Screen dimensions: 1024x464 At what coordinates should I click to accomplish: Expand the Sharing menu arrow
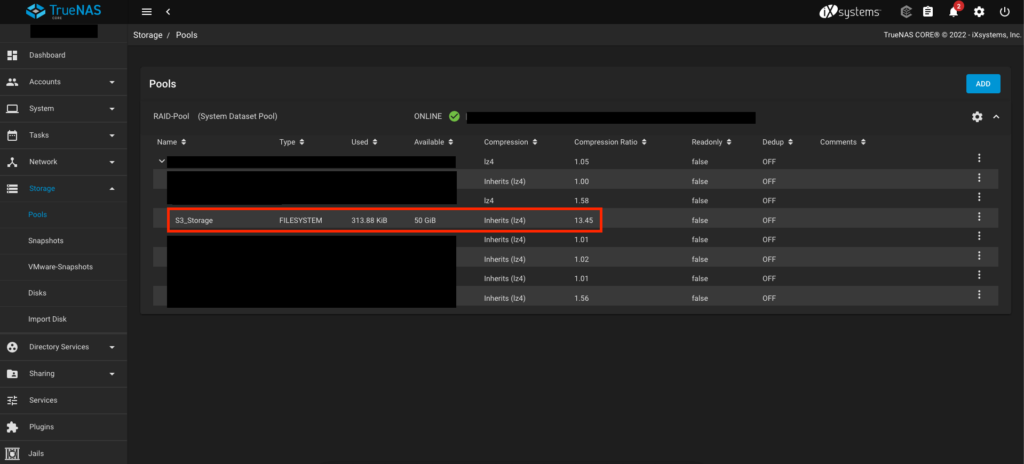[x=112, y=374]
